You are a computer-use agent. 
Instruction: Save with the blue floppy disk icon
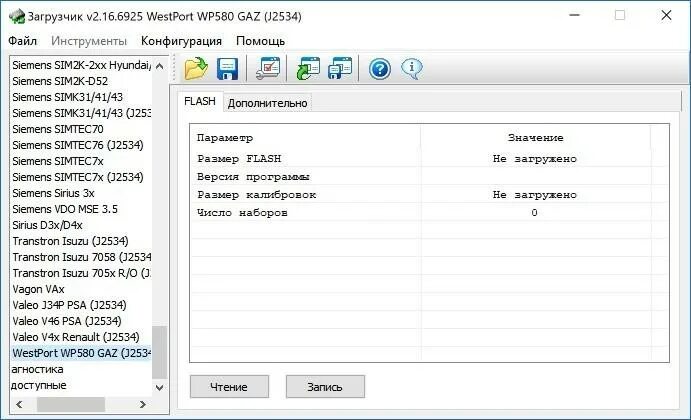(227, 69)
